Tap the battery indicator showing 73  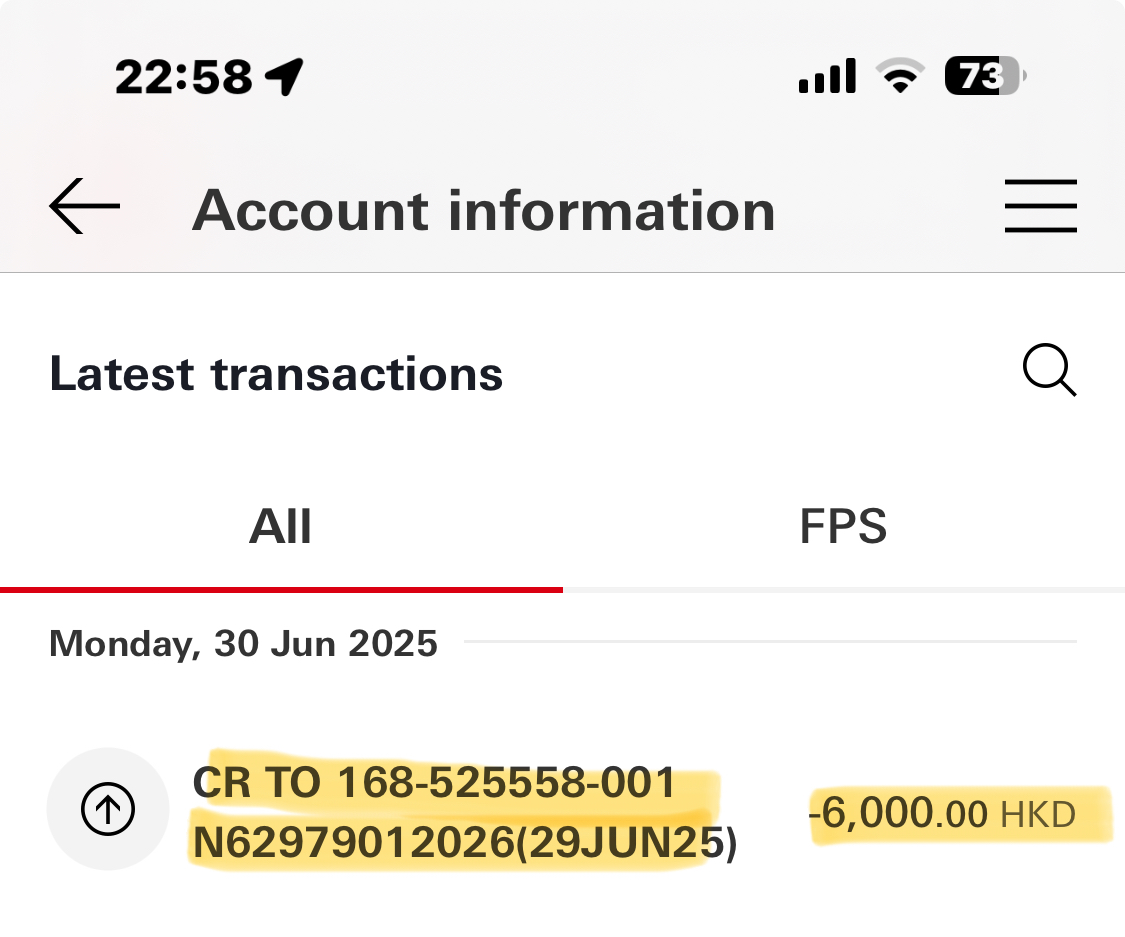pos(985,75)
